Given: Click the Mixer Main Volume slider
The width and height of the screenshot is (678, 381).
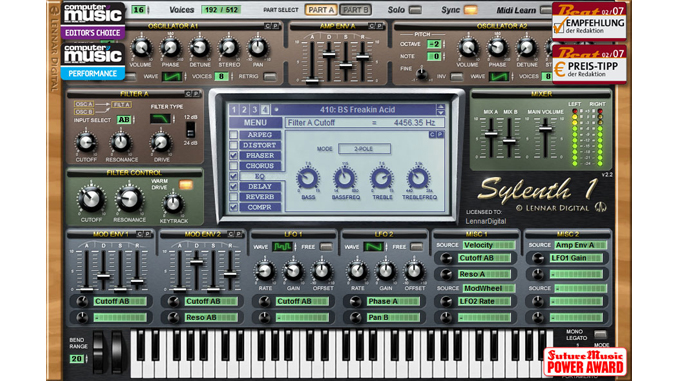Looking at the screenshot, I should tap(546, 129).
